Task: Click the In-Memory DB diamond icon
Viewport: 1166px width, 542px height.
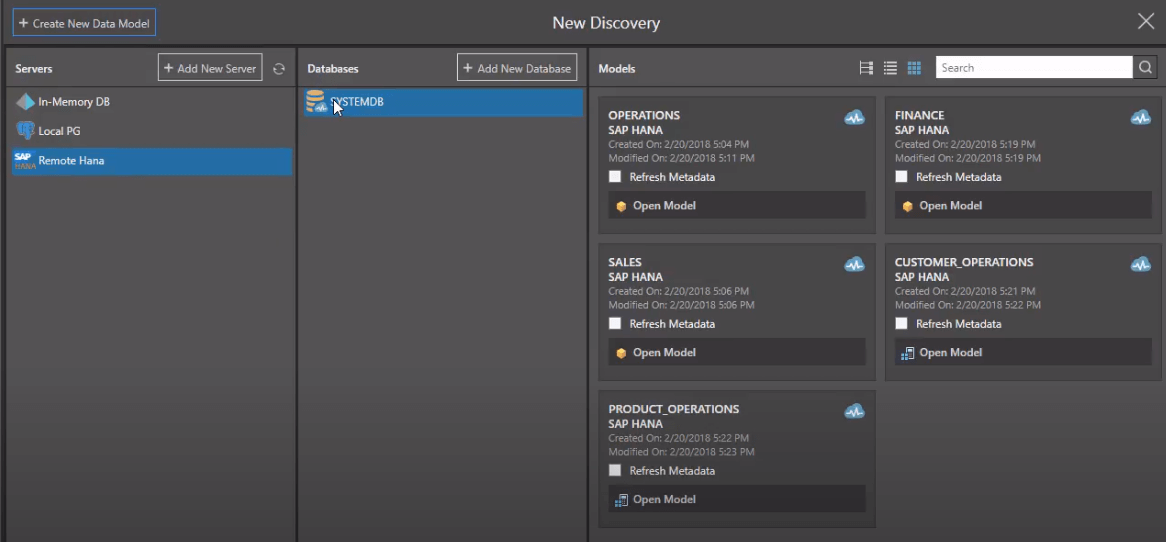Action: [x=25, y=102]
